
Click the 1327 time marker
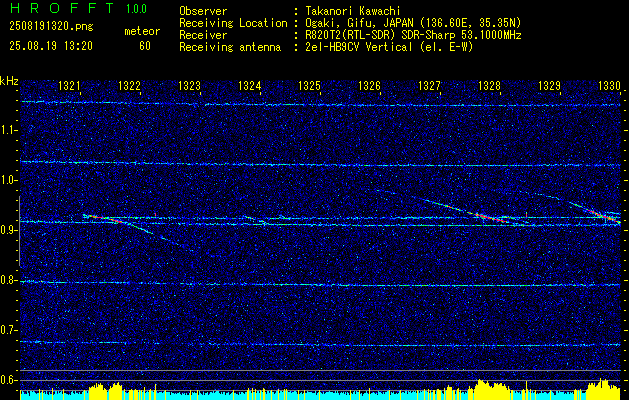[x=429, y=85]
